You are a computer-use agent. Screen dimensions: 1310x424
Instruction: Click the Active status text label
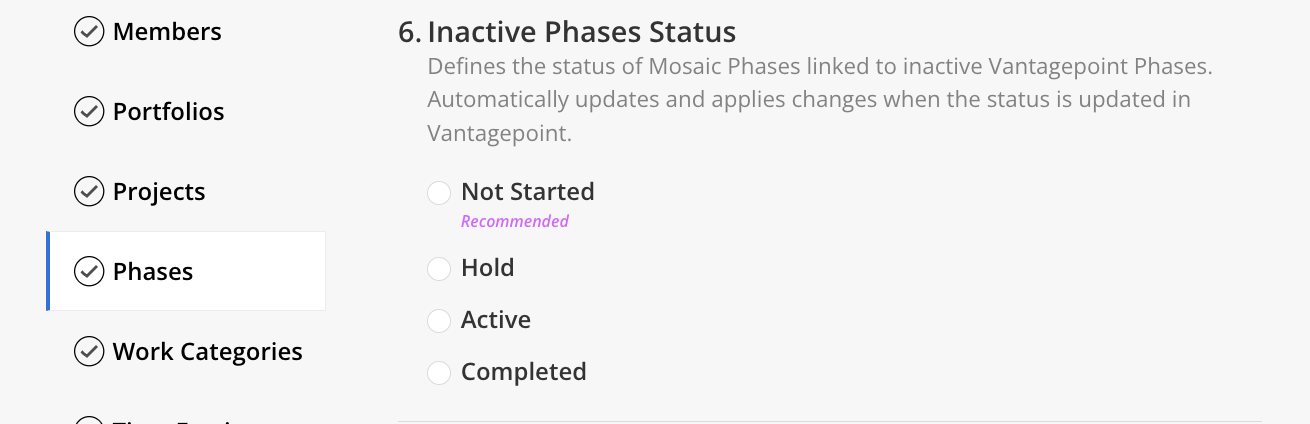pos(495,320)
